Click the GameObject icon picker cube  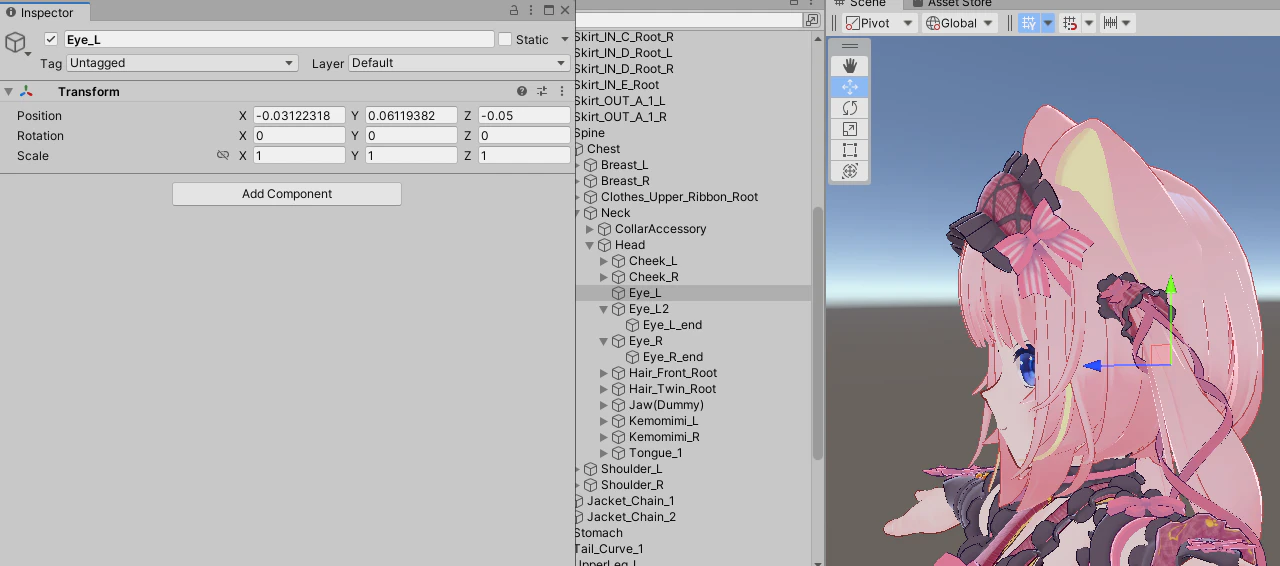(15, 42)
